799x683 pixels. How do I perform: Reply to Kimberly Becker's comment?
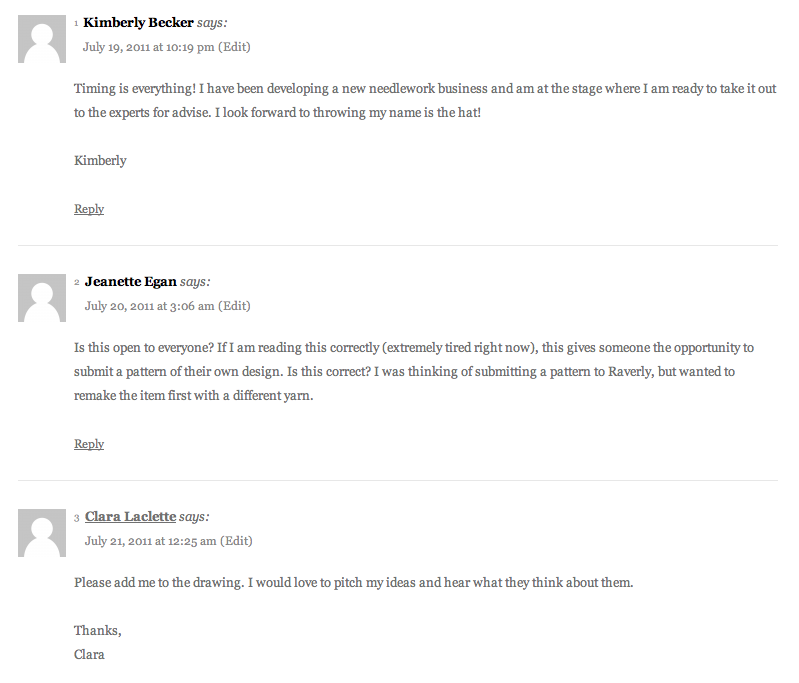click(89, 209)
